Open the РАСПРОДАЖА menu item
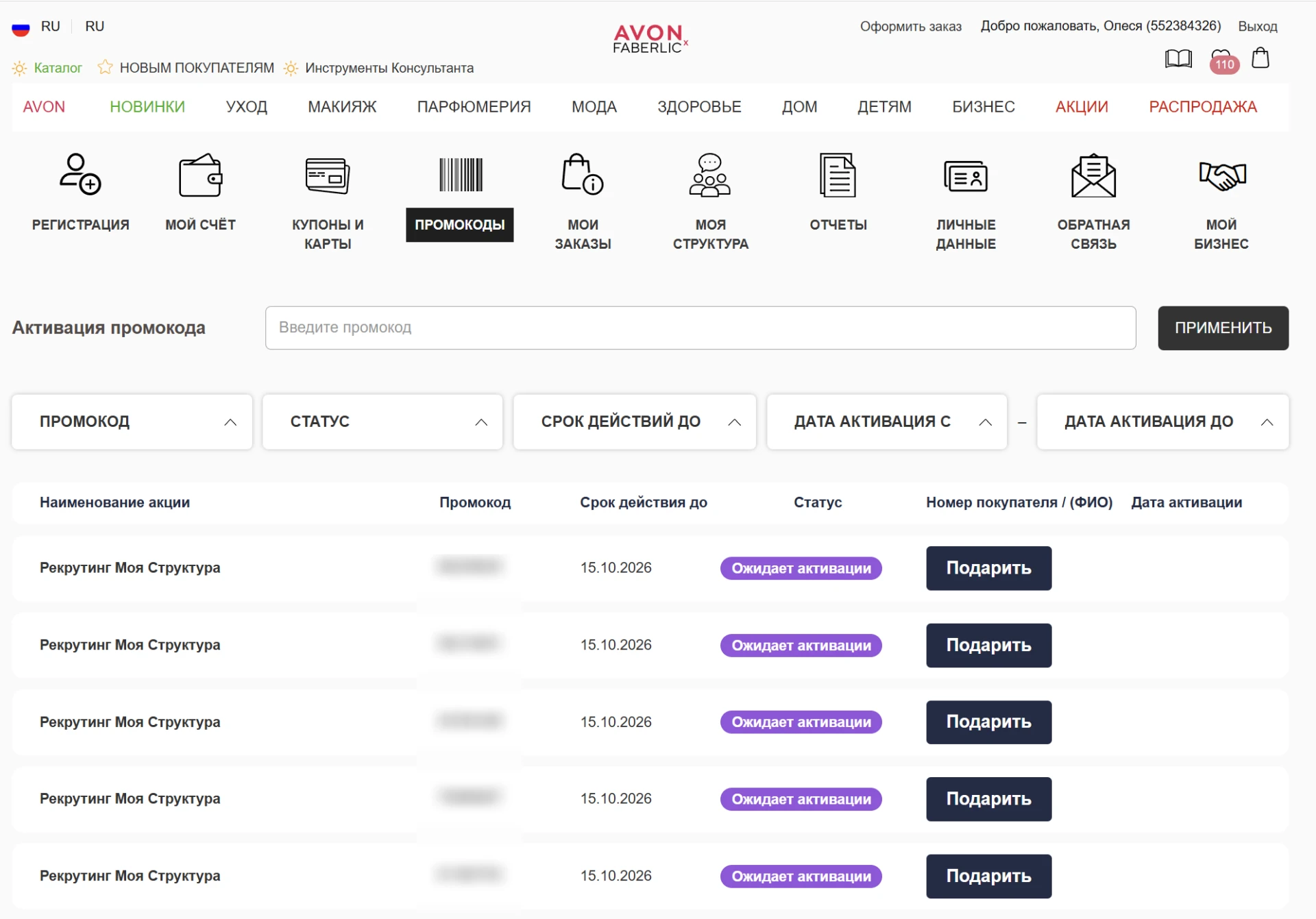This screenshot has width=1316, height=919. [x=1203, y=107]
